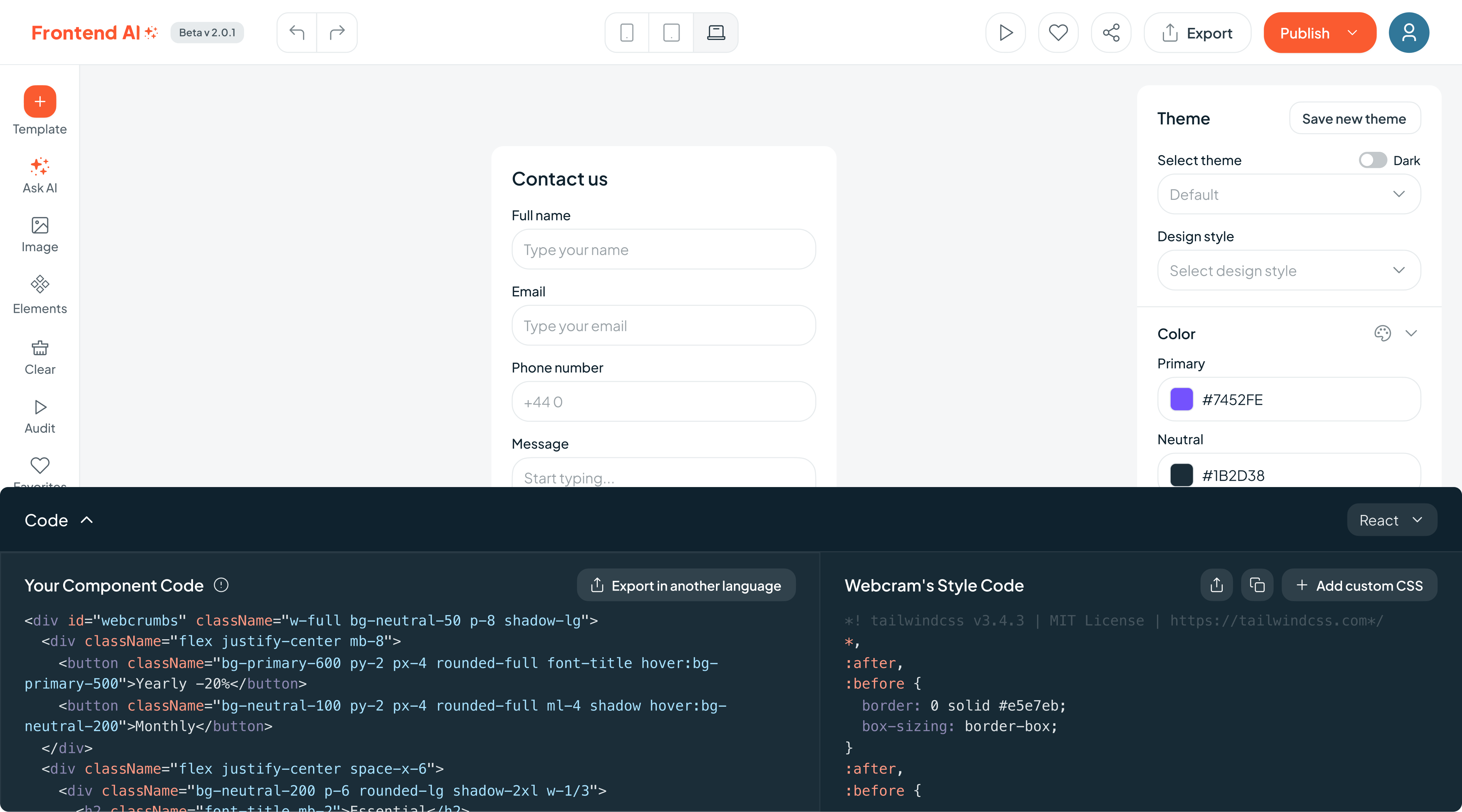Click the Full name input field
This screenshot has width=1462, height=812.
coord(663,249)
